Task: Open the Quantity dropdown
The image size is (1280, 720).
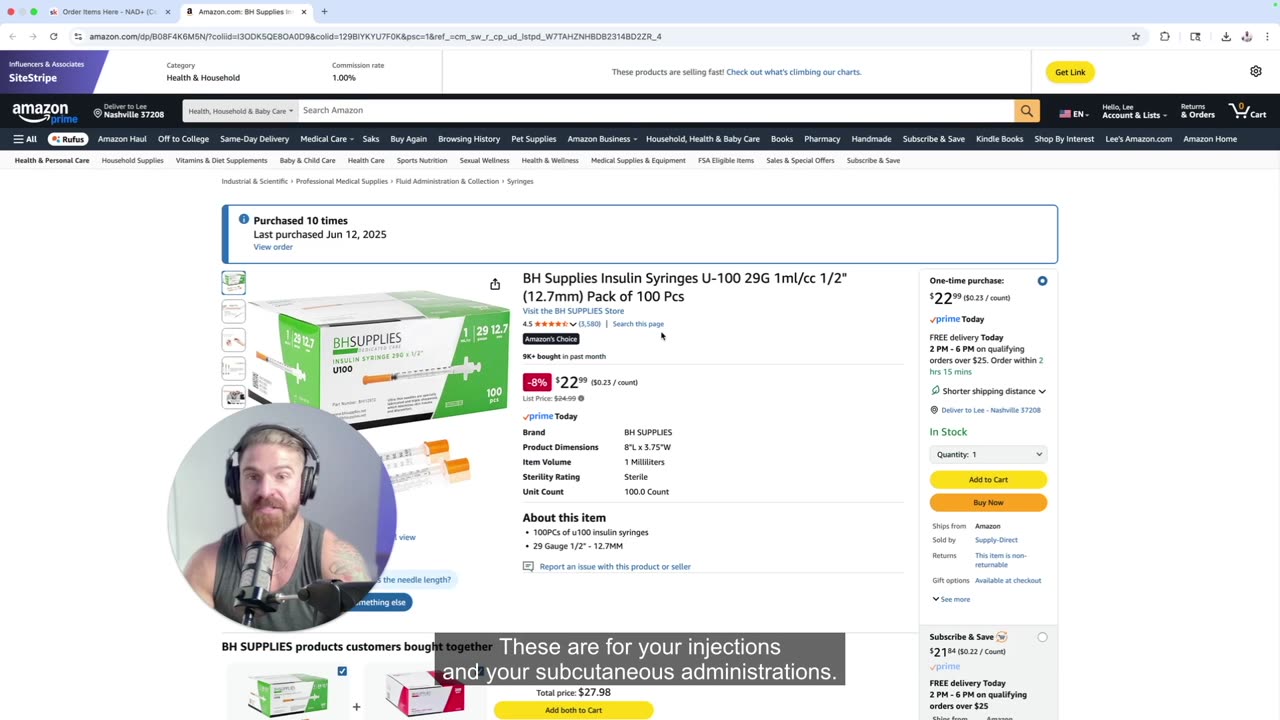Action: 988,454
